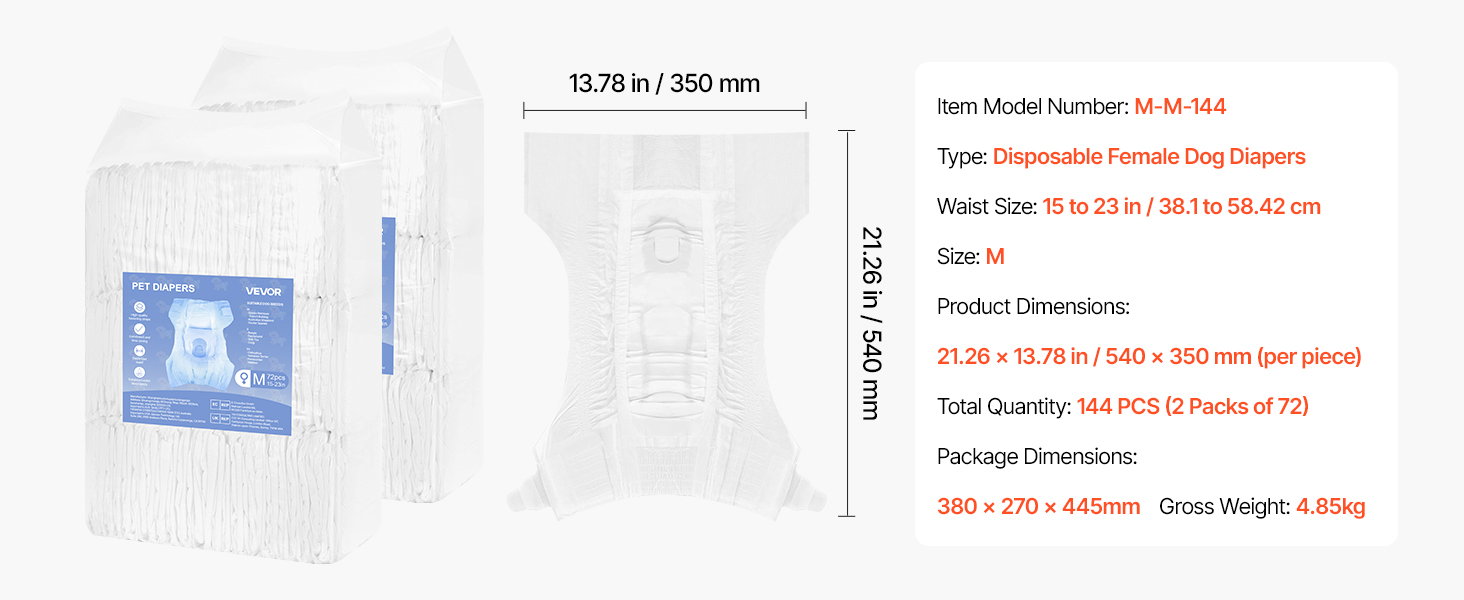Click the PET DIAPERS title on the package
The width and height of the screenshot is (1464, 600).
coord(163,288)
